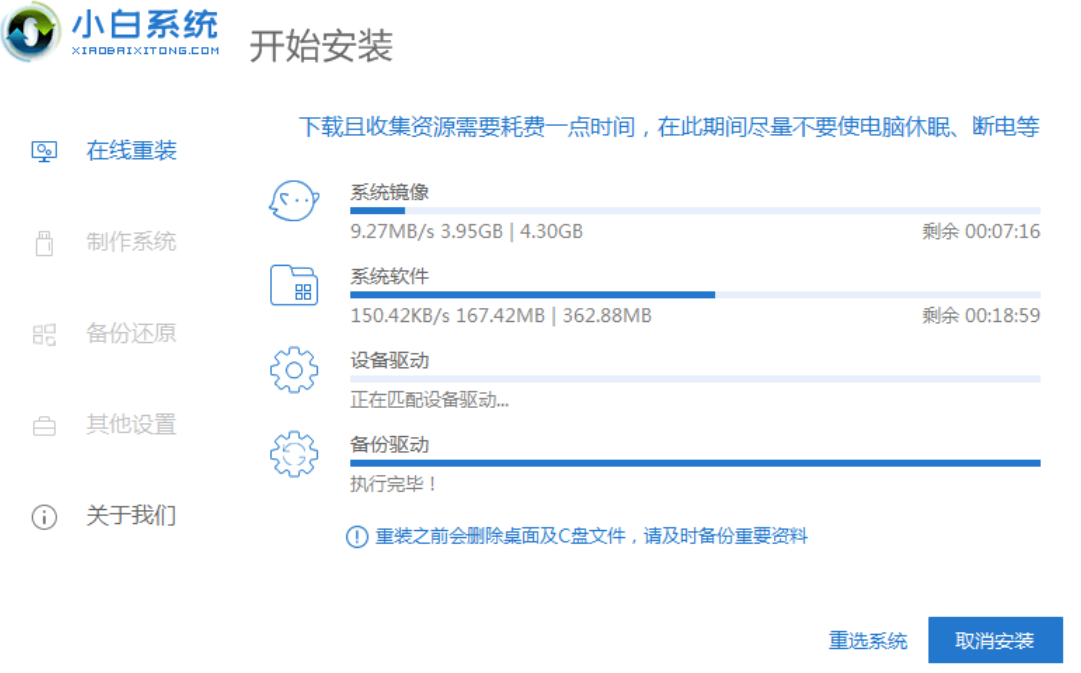Click the 系统镜像 download progress bar
Viewport: 1081px width, 673px height.
tap(694, 211)
